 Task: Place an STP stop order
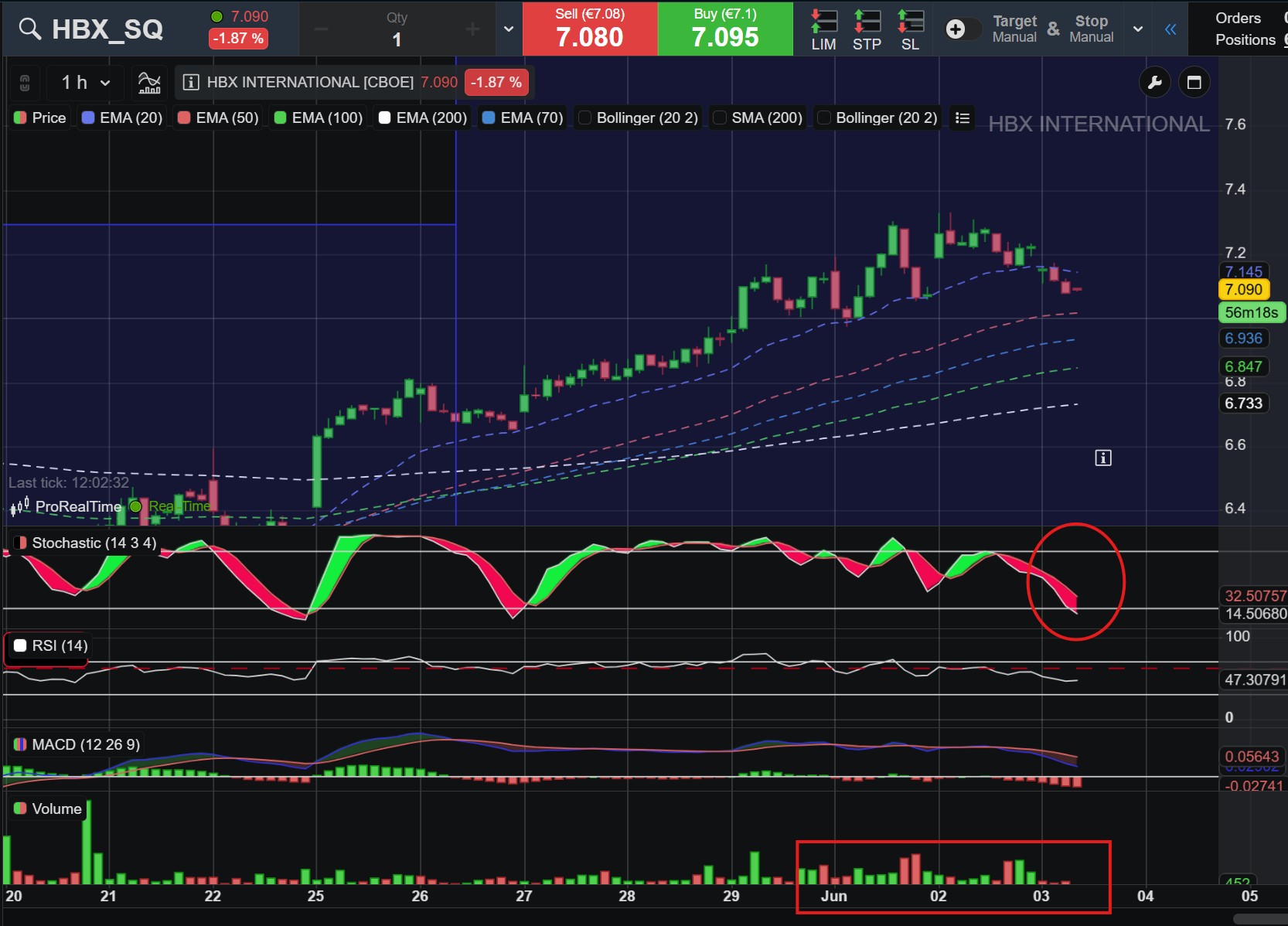[867, 30]
